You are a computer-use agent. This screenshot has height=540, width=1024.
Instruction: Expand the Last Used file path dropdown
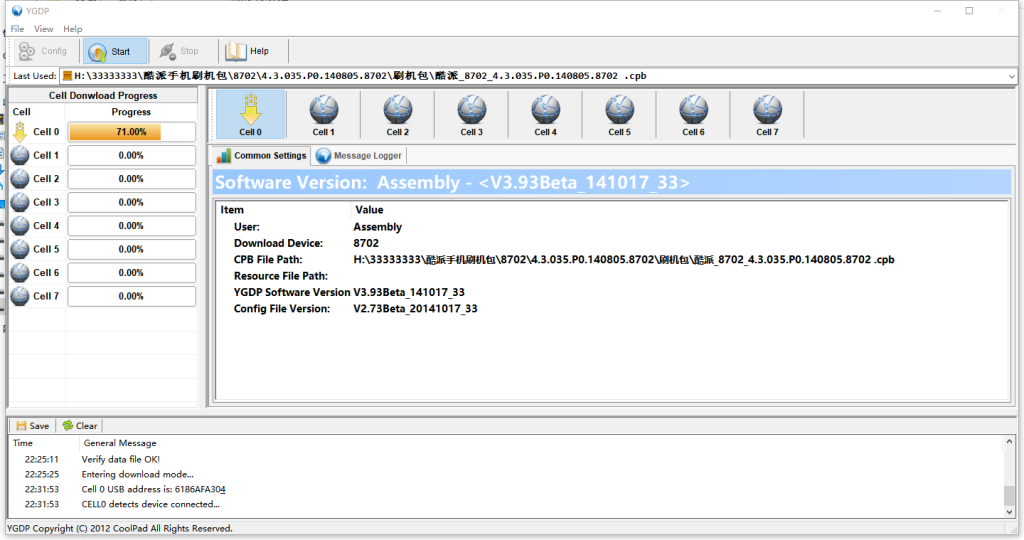point(1010,76)
